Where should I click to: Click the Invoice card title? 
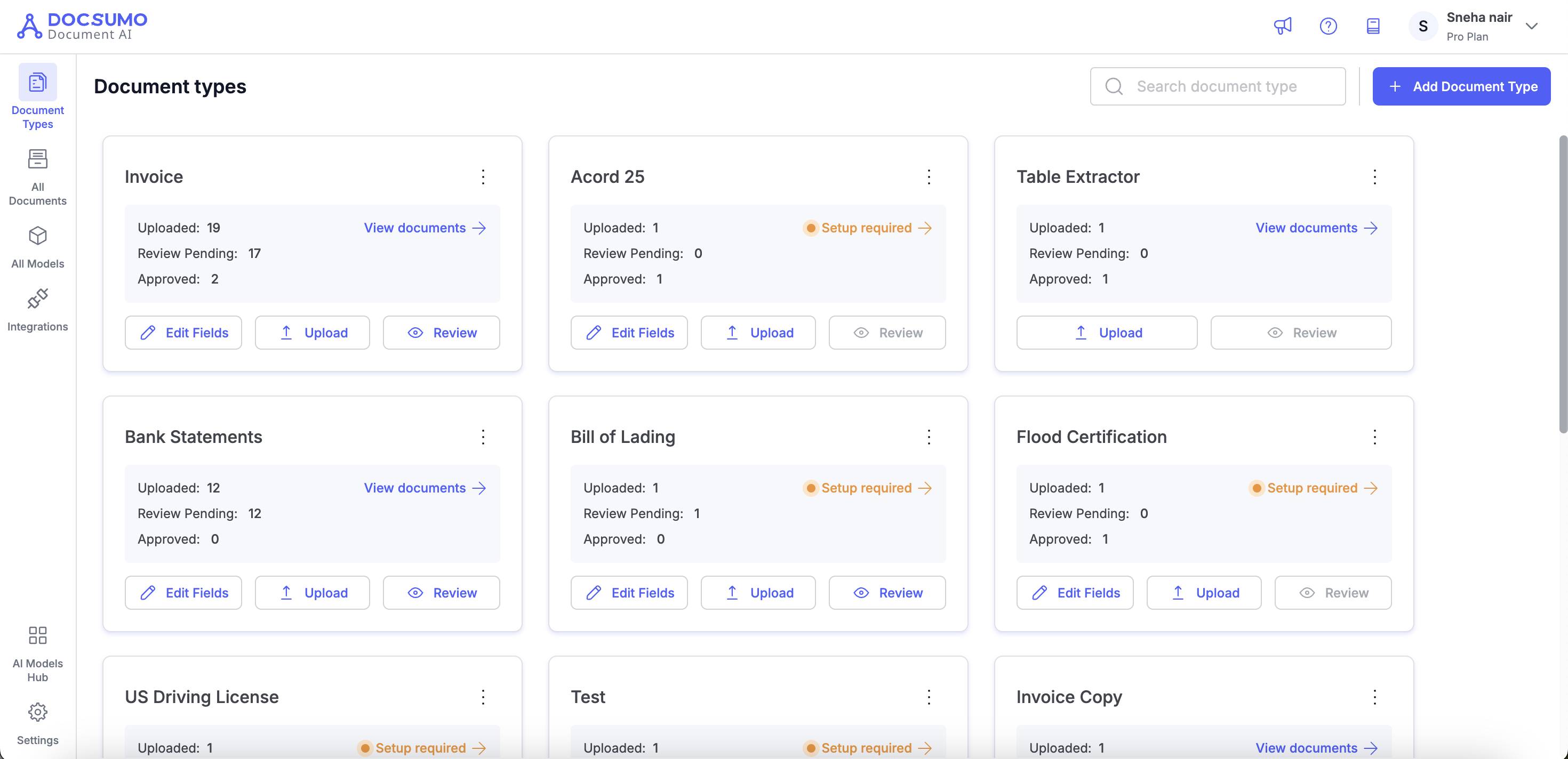point(154,177)
